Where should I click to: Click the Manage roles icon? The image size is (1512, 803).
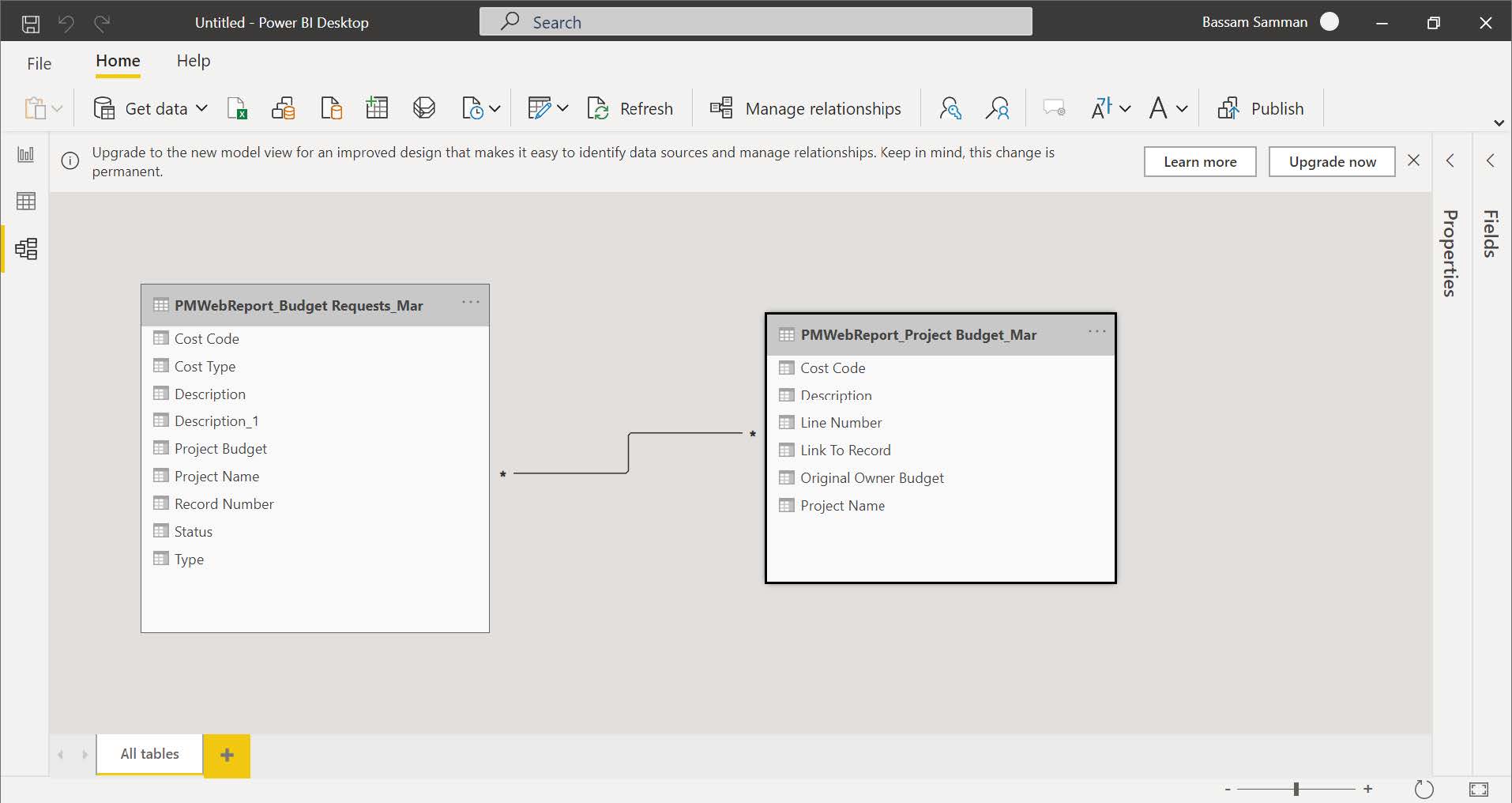point(950,108)
